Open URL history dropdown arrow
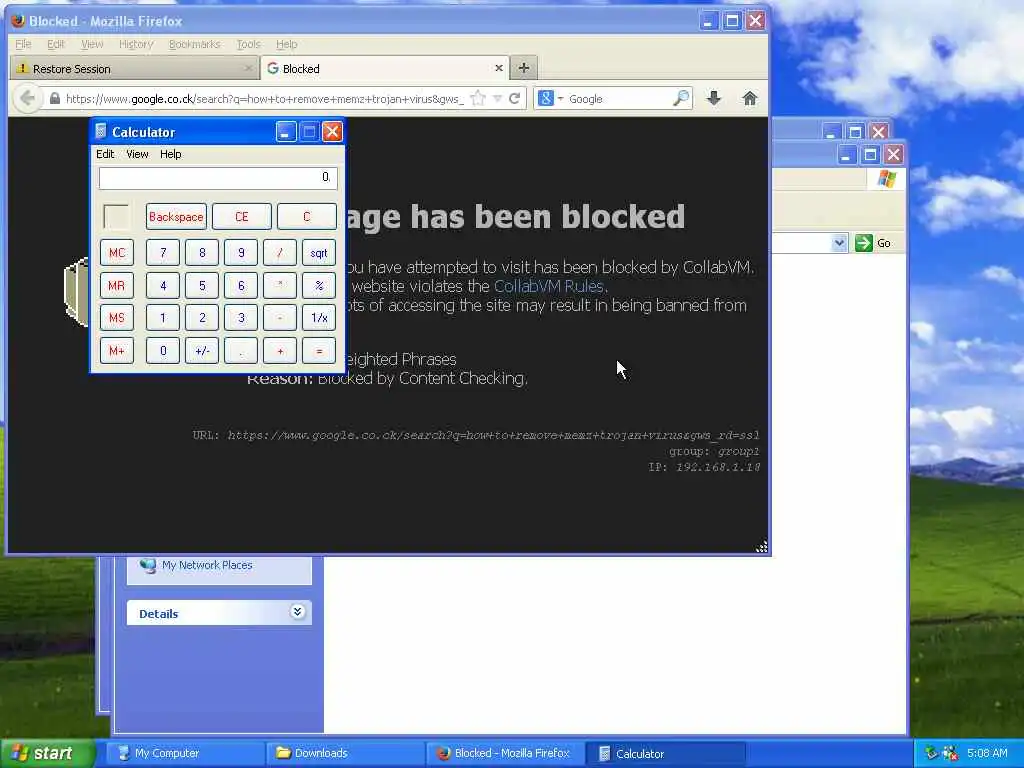The width and height of the screenshot is (1024, 768). 497,99
